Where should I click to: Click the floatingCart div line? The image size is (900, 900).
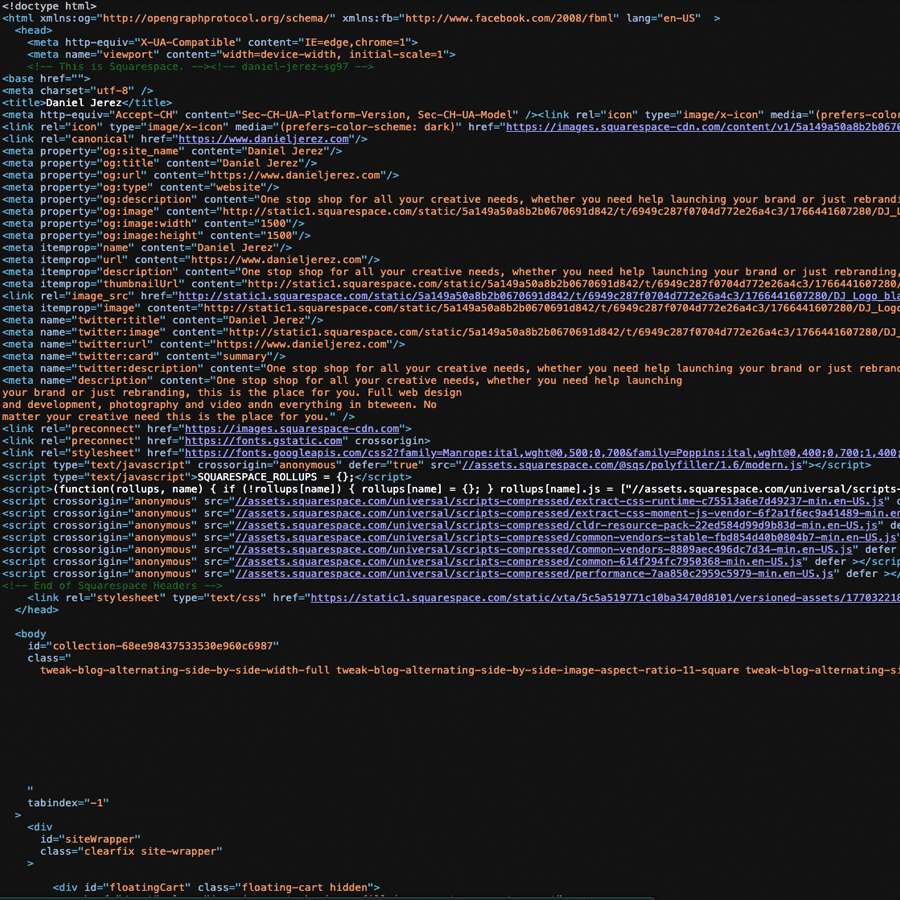(x=216, y=887)
